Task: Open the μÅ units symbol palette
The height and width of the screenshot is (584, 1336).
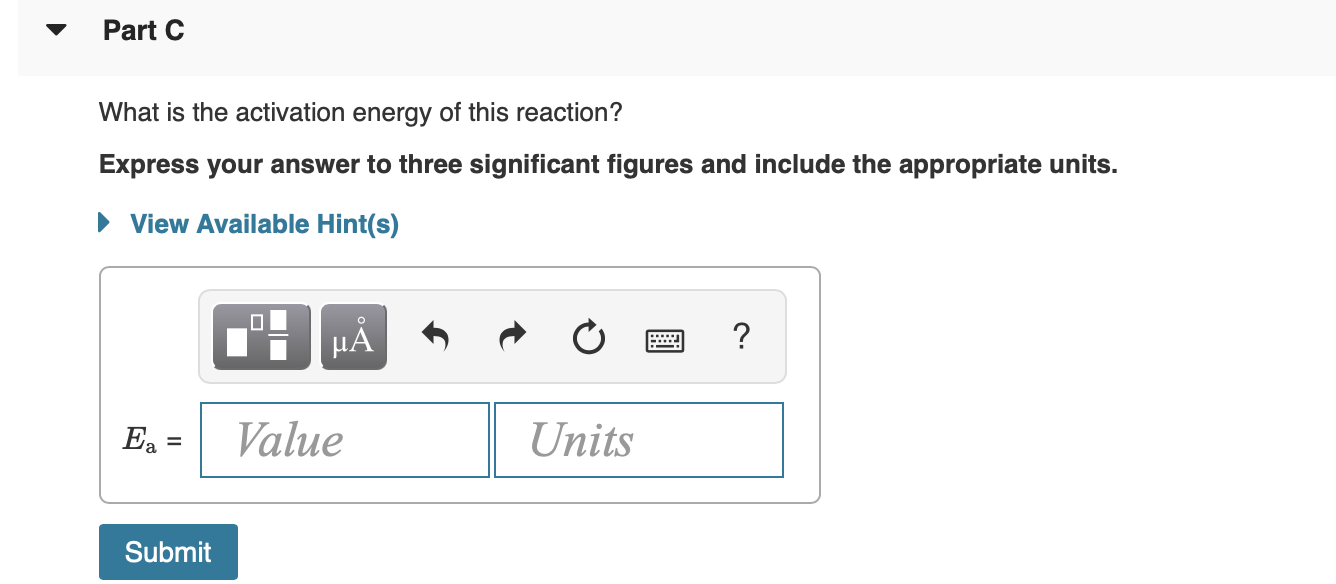Action: 352,337
